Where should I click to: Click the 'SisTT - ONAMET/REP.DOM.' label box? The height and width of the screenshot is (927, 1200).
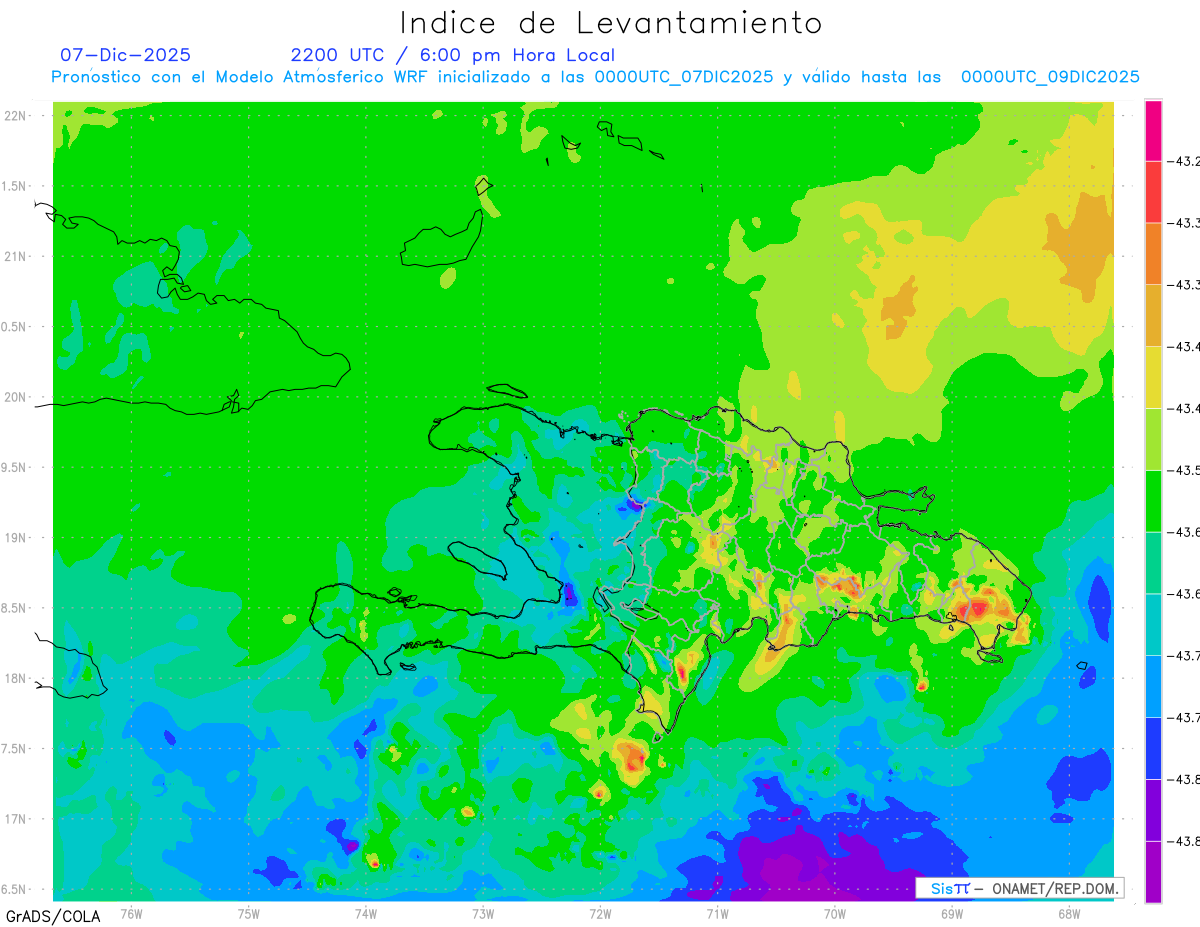pyautogui.click(x=1019, y=888)
